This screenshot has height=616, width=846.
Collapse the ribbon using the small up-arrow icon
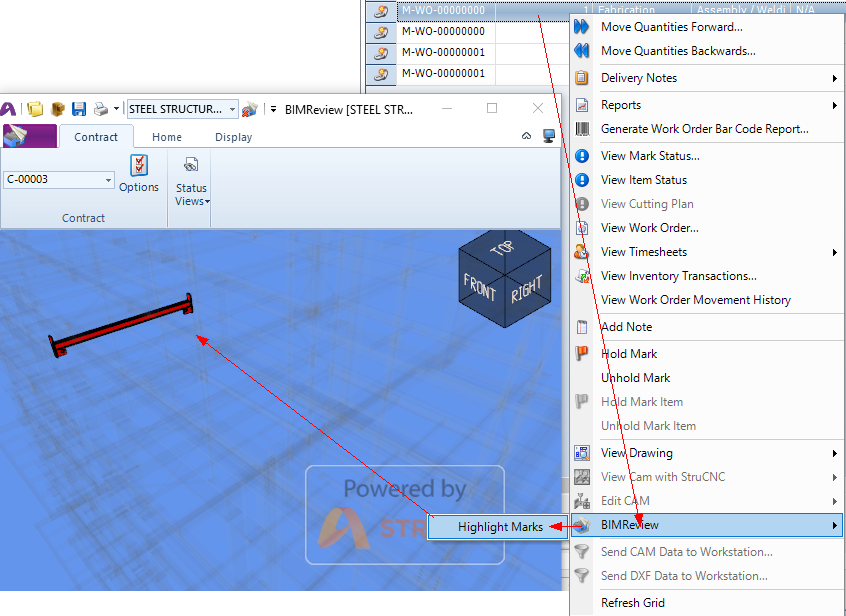click(527, 136)
